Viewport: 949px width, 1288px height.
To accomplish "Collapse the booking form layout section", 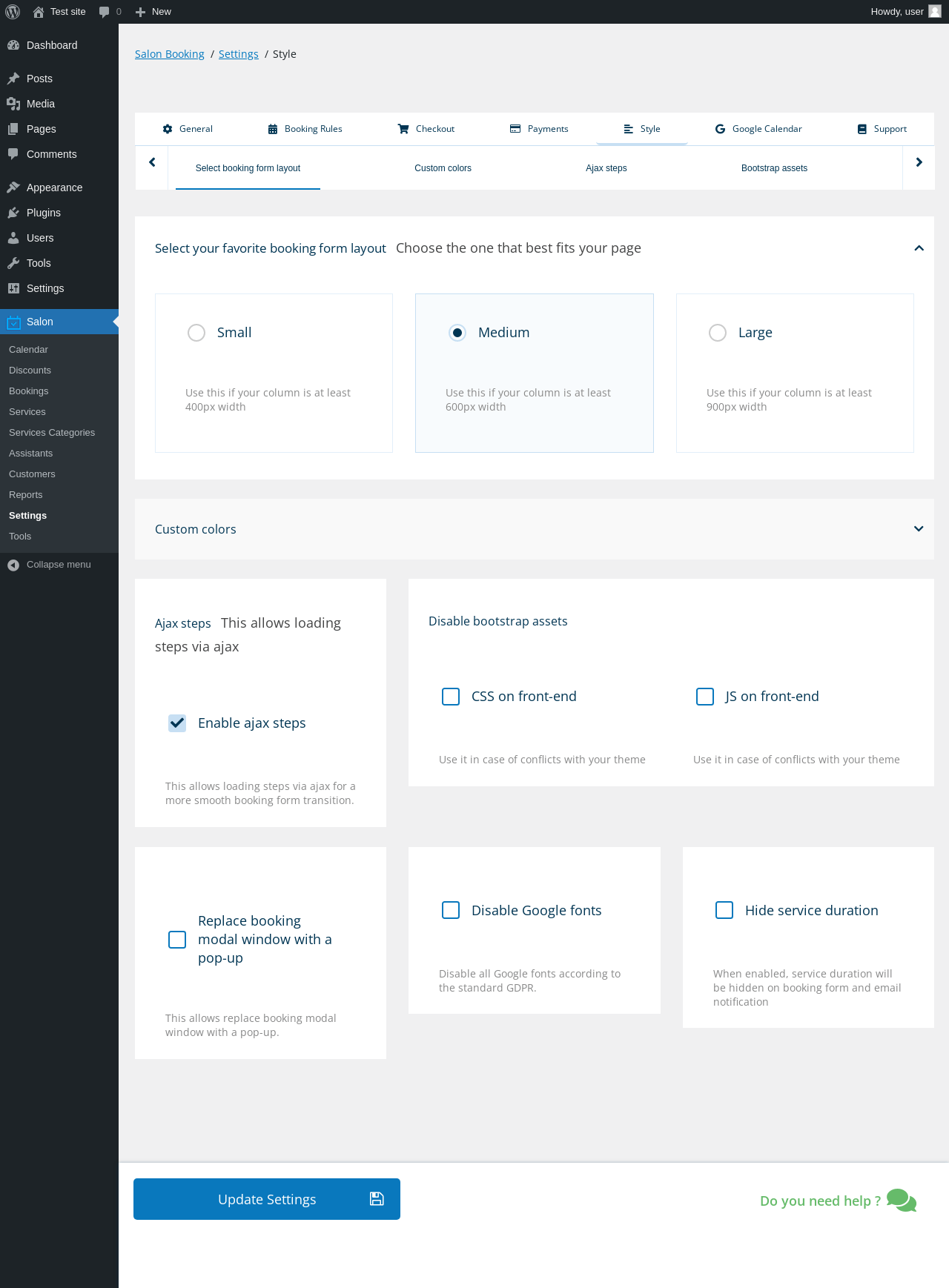I will 919,248.
